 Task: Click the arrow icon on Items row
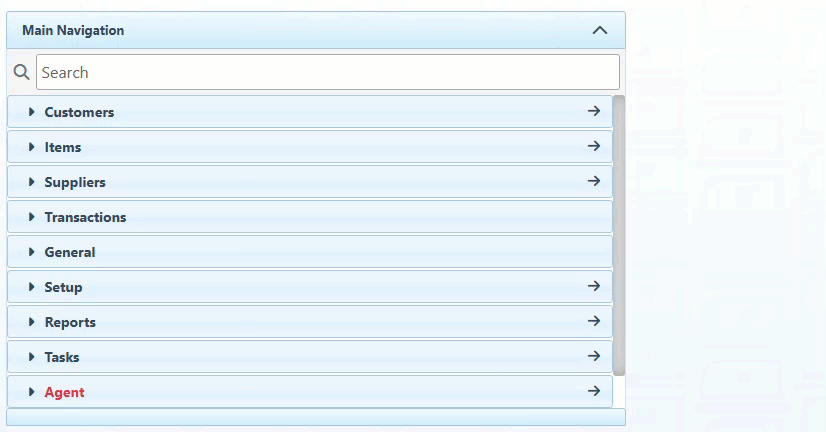point(594,146)
